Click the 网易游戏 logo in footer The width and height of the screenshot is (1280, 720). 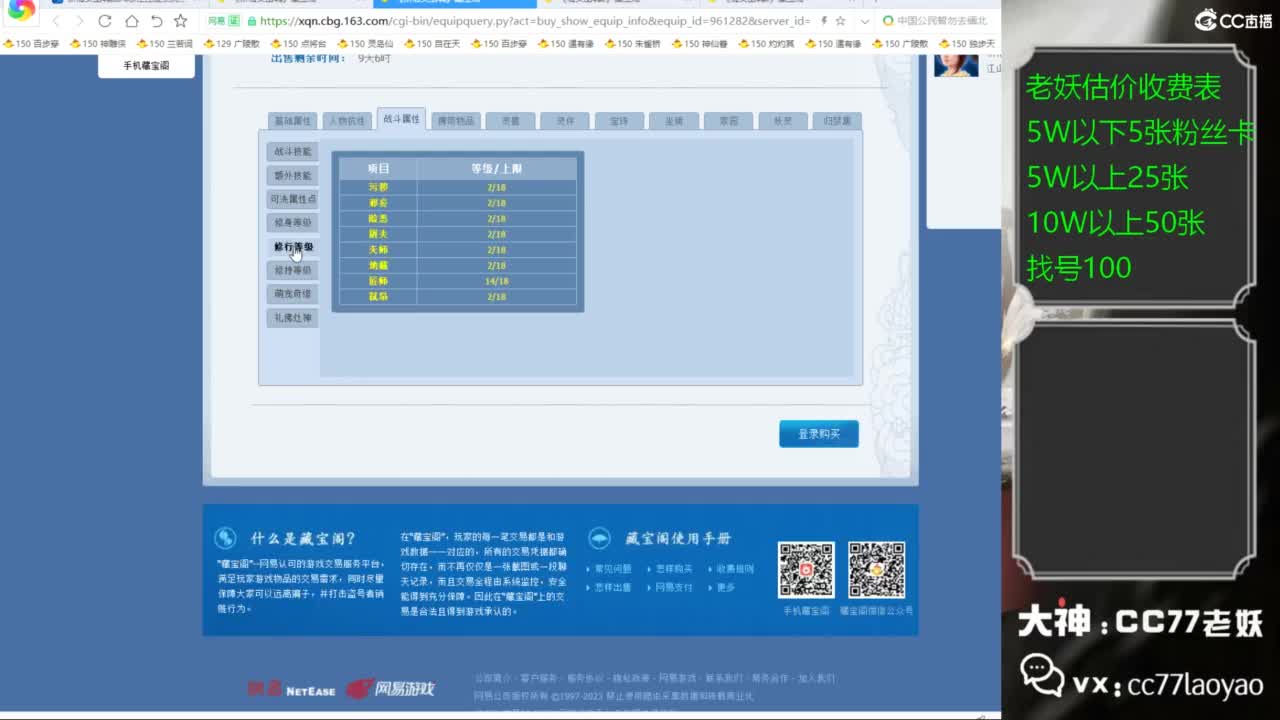pyautogui.click(x=390, y=688)
